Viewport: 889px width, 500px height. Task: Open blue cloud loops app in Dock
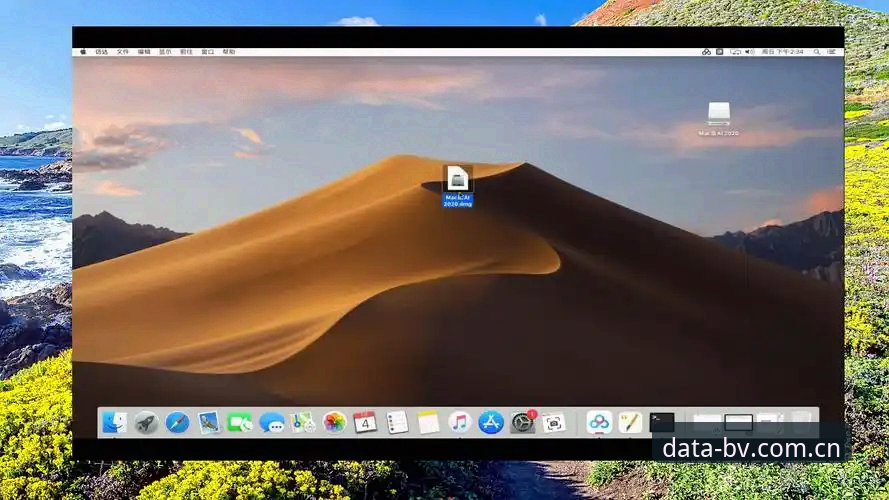(x=599, y=422)
